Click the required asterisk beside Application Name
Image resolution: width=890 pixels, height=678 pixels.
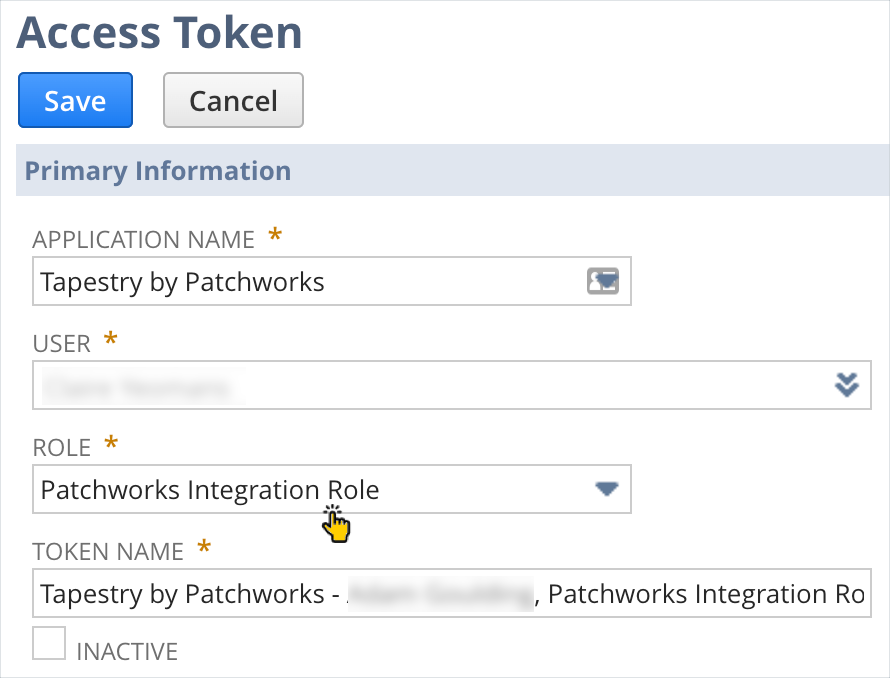click(275, 238)
